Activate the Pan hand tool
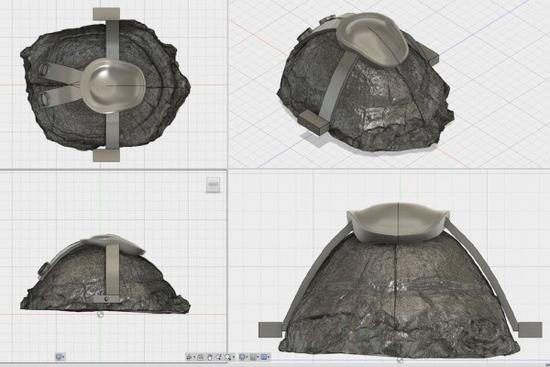The height and width of the screenshot is (367, 550). [x=210, y=357]
